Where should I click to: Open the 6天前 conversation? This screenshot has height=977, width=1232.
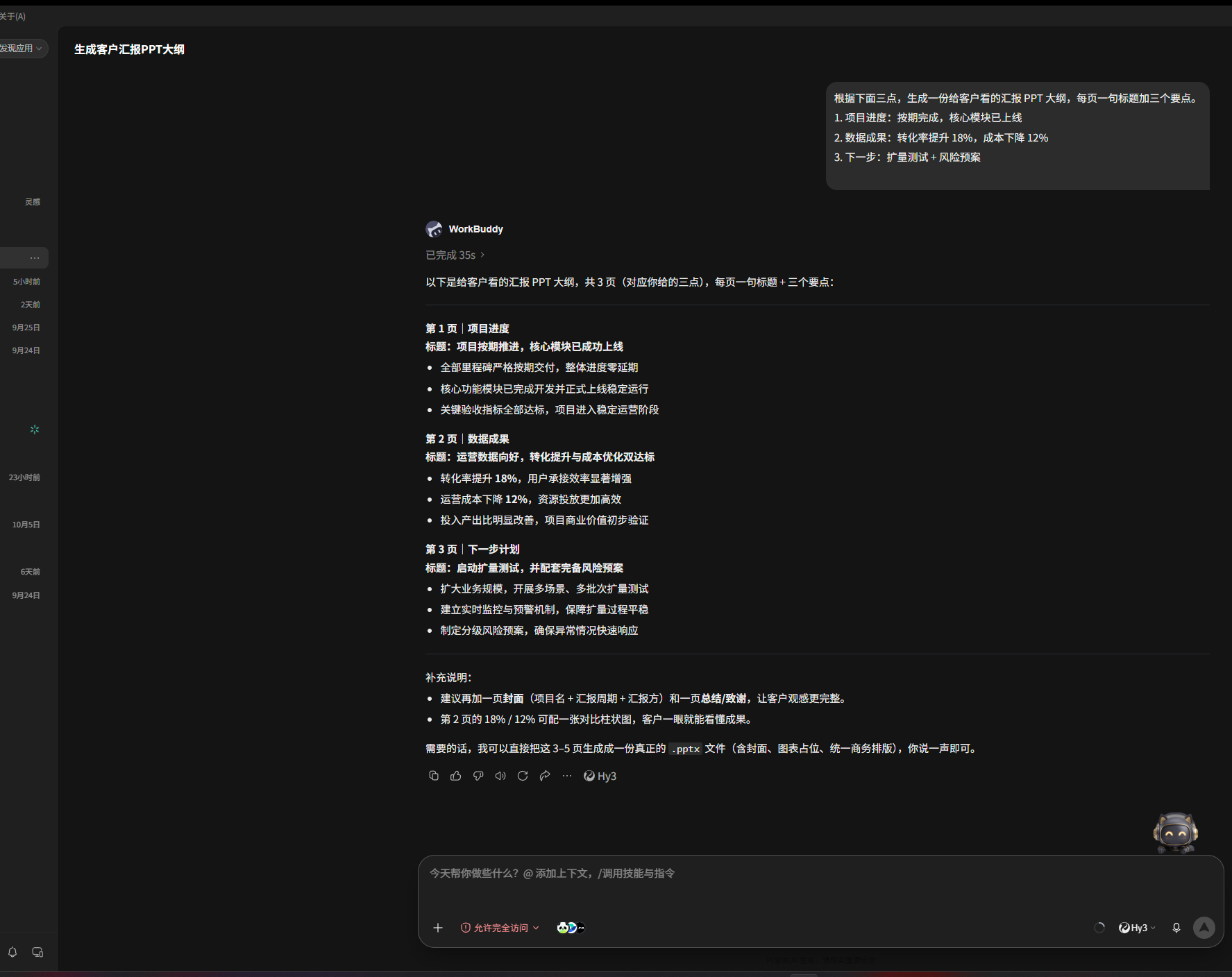(30, 572)
